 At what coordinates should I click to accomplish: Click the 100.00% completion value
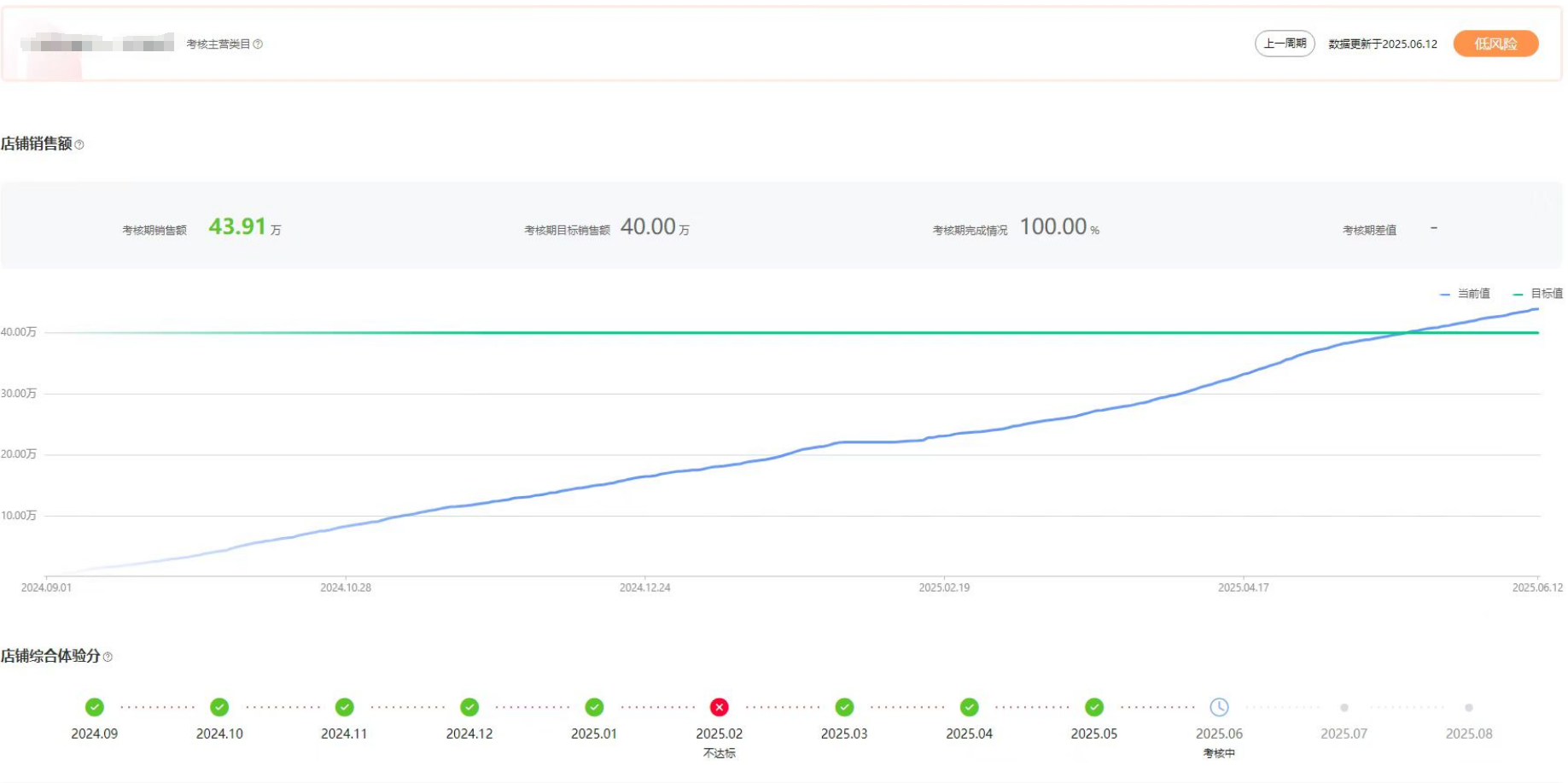(x=1053, y=226)
